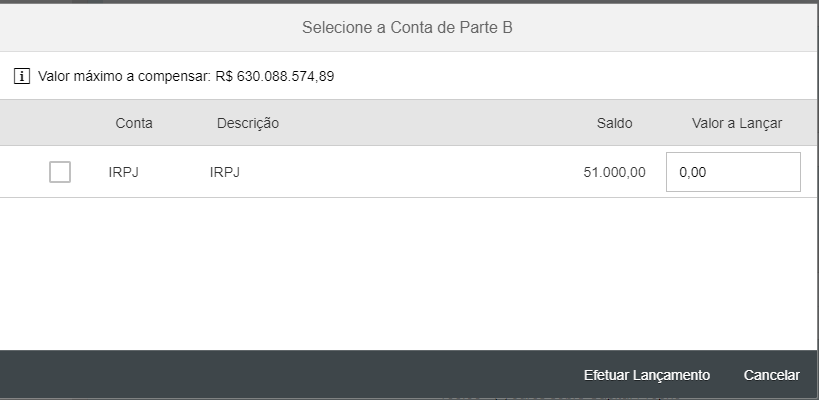Image resolution: width=819 pixels, height=400 pixels.
Task: Click the dialog title Selecione a Conta de Parte B
Action: tap(407, 27)
